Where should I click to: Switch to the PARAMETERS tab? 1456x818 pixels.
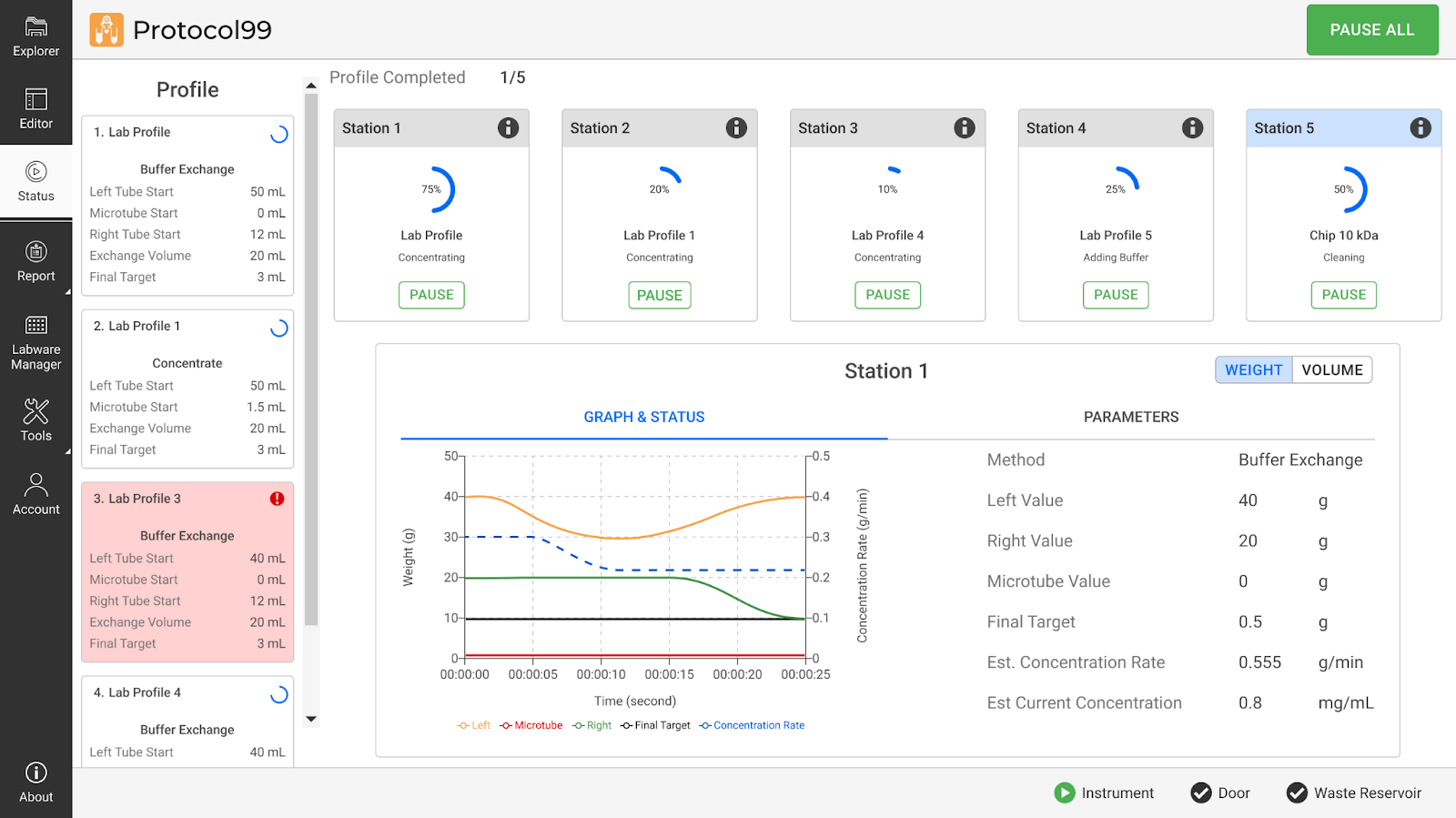click(x=1130, y=417)
